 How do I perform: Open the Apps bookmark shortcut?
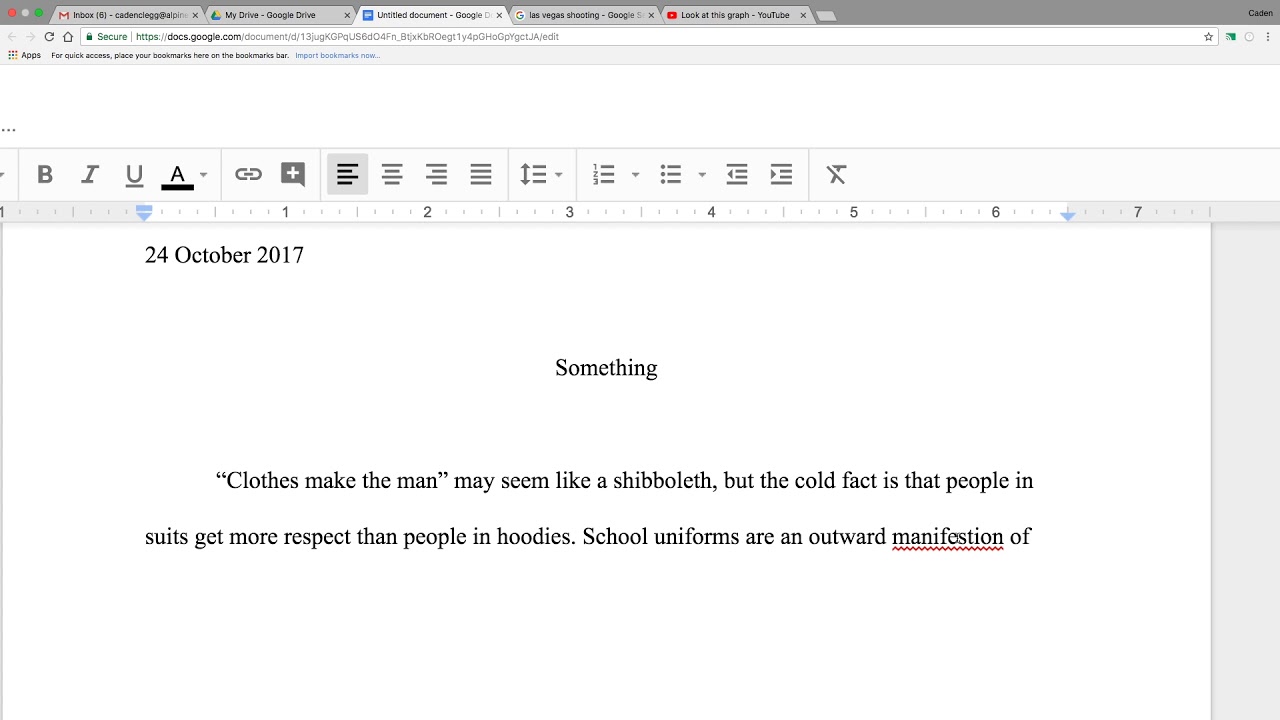click(x=24, y=55)
